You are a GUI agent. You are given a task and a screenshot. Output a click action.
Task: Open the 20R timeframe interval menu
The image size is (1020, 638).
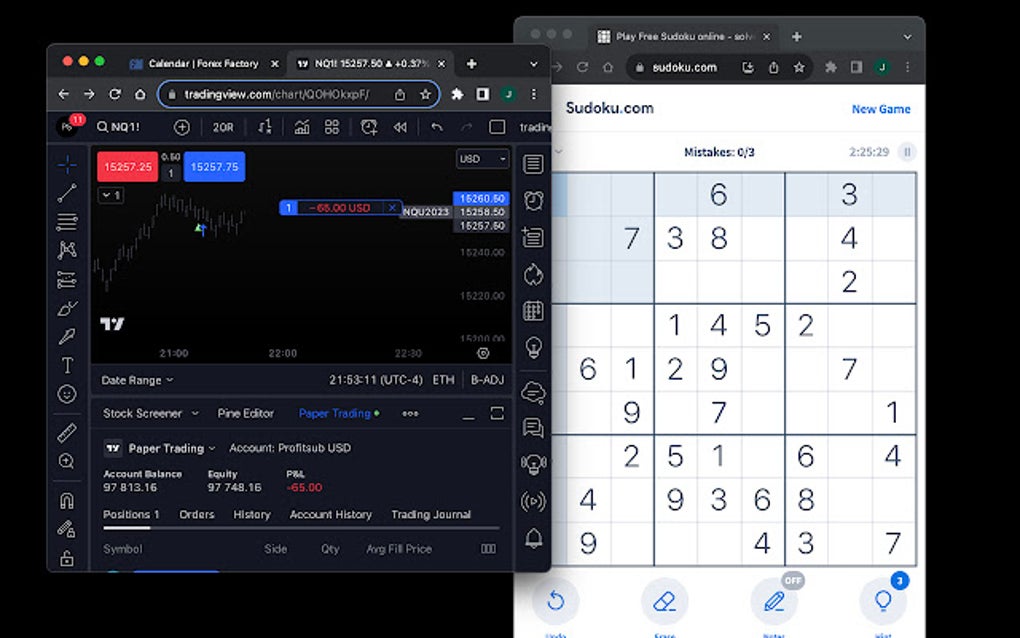coord(223,127)
